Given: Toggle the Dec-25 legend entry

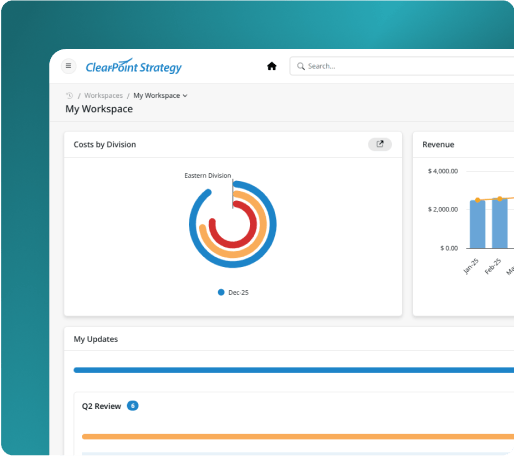Looking at the screenshot, I should click(233, 292).
